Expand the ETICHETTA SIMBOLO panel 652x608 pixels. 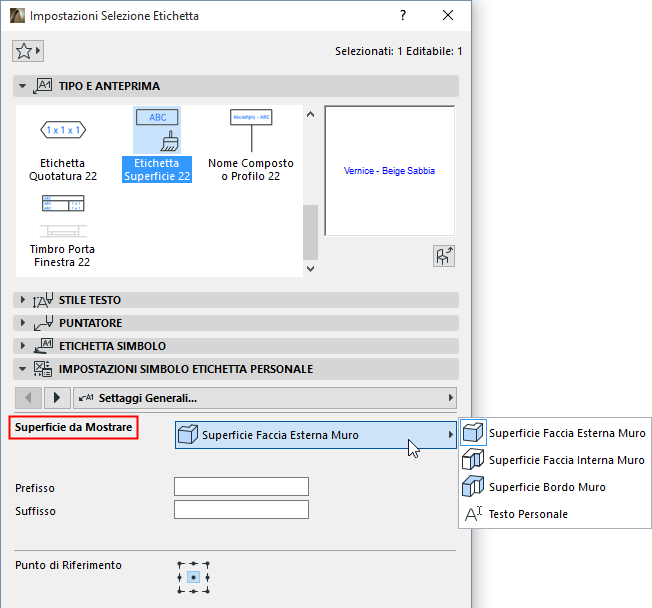point(22,346)
